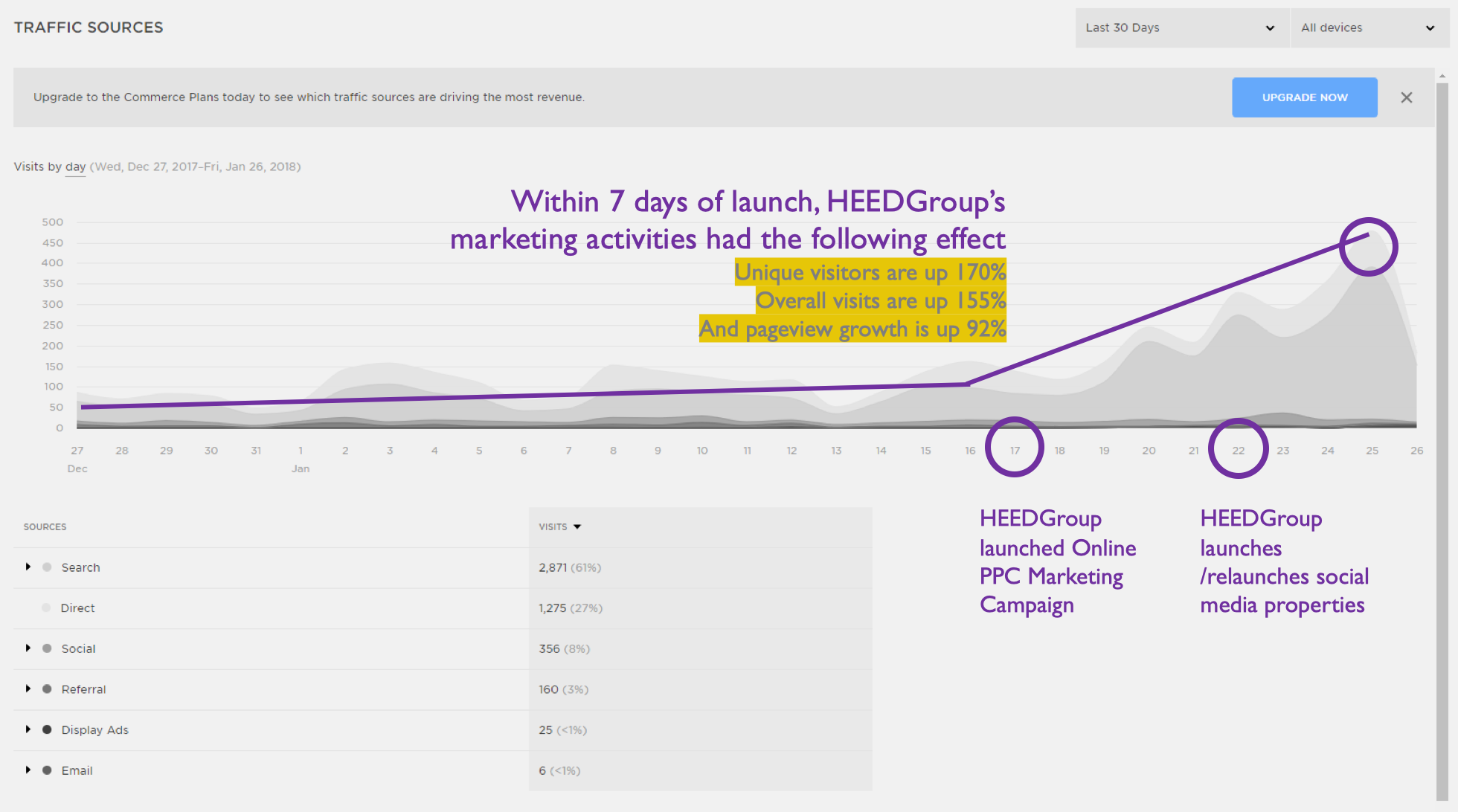
Task: Click the Email color dot
Action: [x=47, y=770]
